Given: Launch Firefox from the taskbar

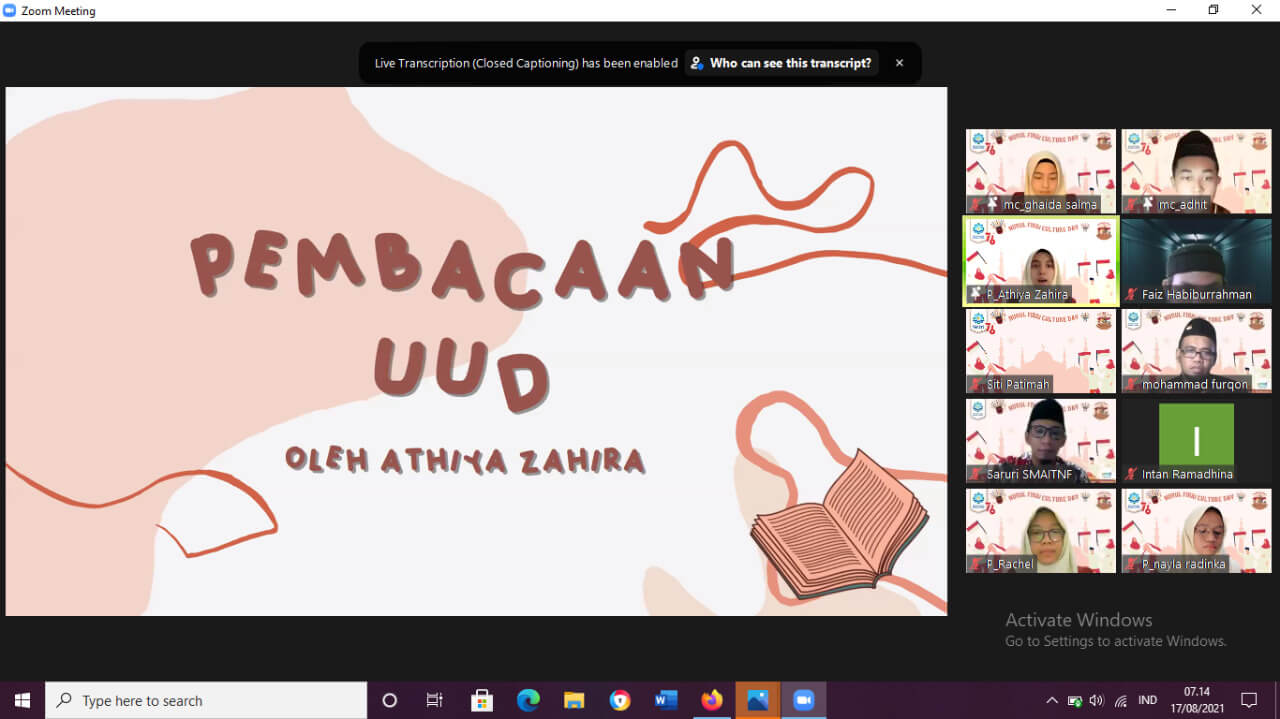Looking at the screenshot, I should (712, 700).
